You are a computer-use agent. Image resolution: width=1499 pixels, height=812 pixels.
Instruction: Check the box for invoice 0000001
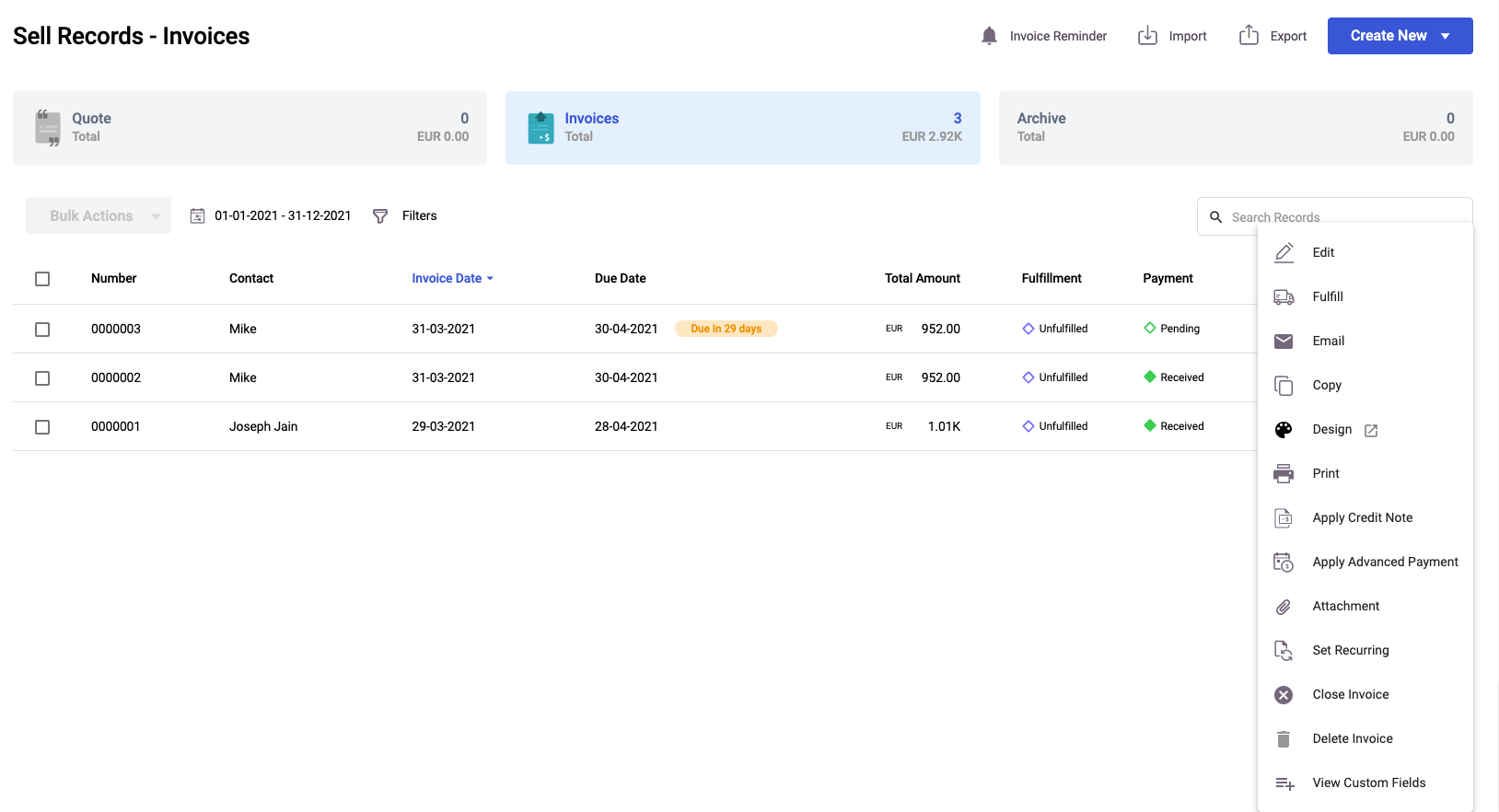[x=42, y=427]
